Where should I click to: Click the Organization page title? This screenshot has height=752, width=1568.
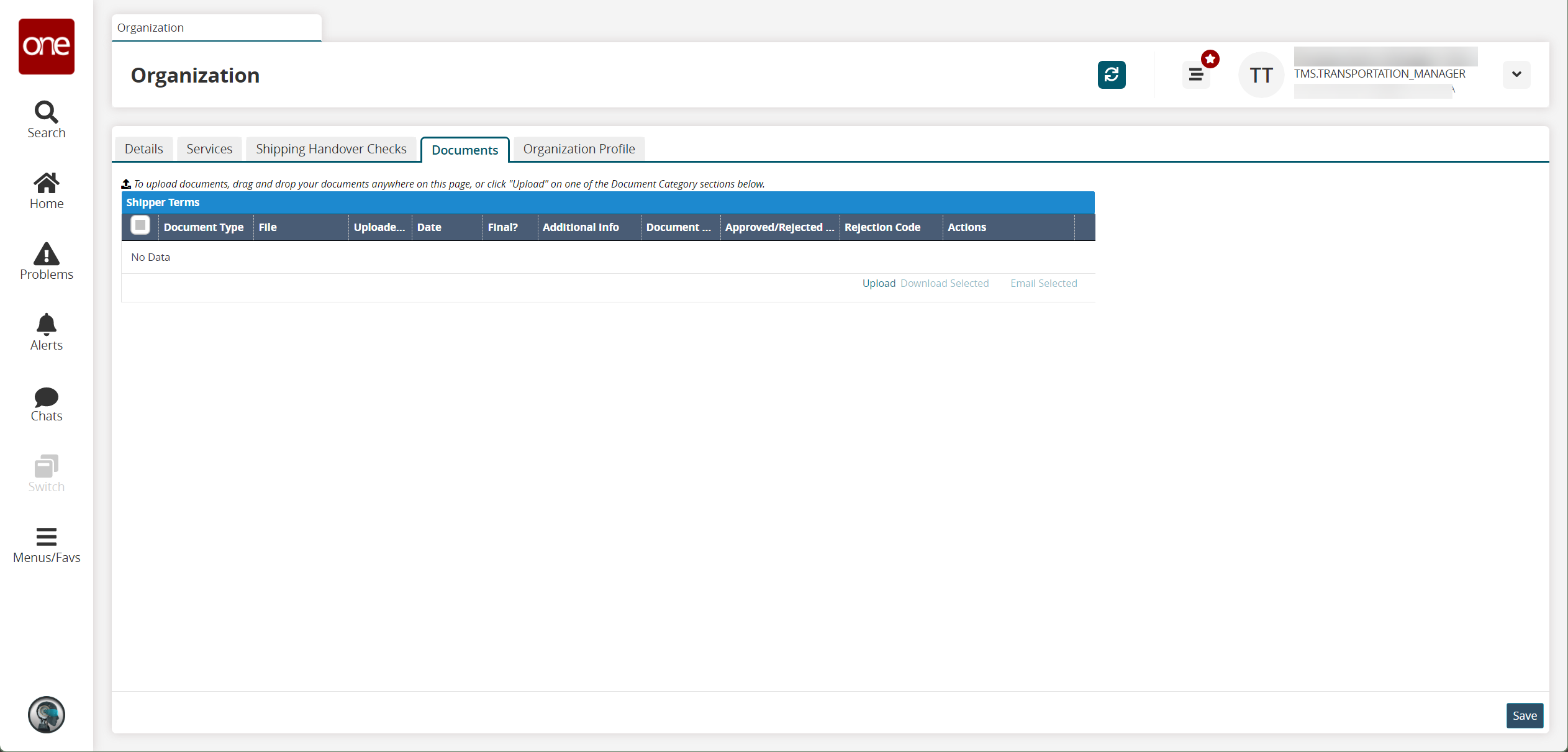coord(195,75)
